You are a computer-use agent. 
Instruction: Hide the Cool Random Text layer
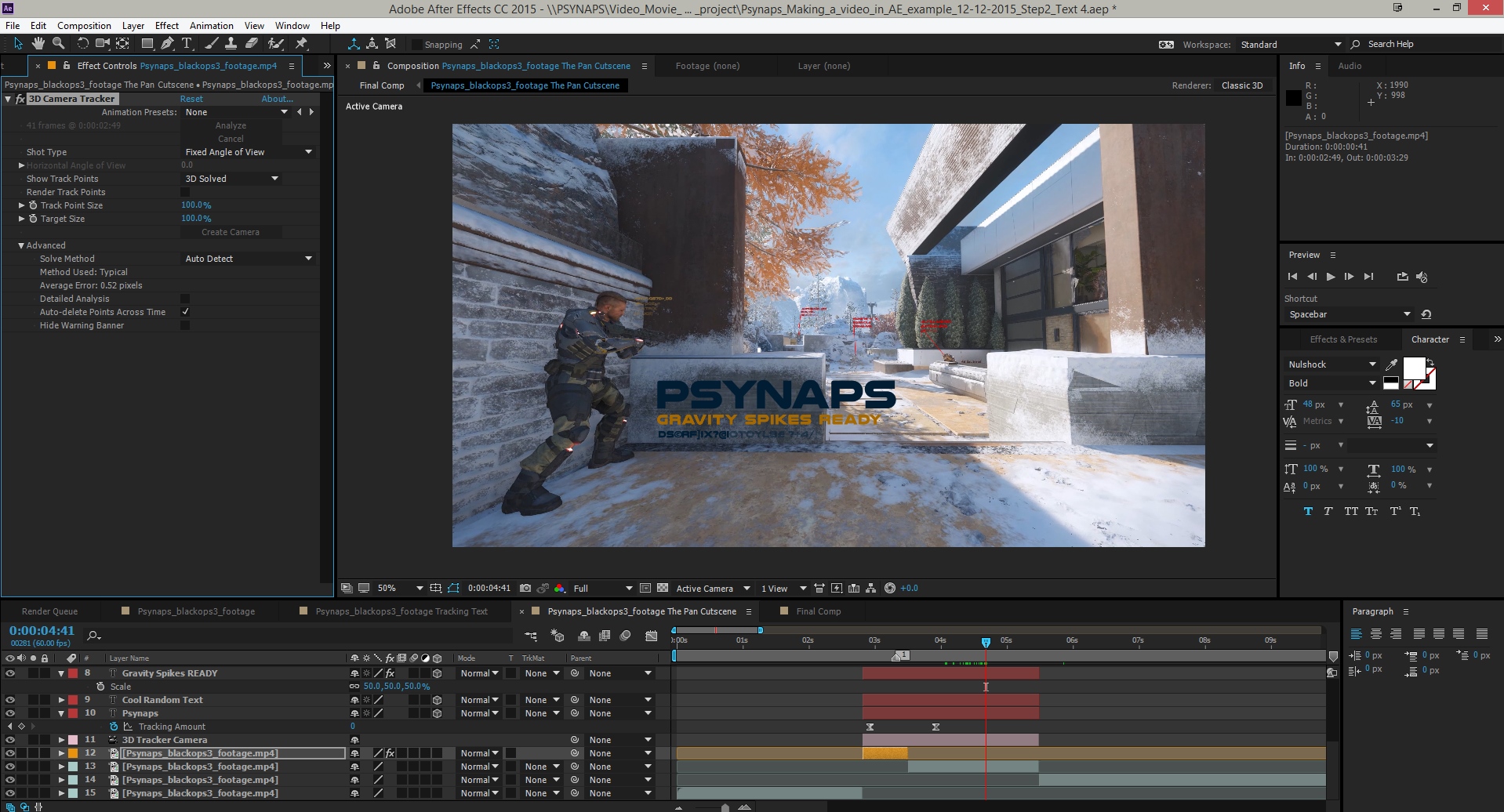pos(10,700)
